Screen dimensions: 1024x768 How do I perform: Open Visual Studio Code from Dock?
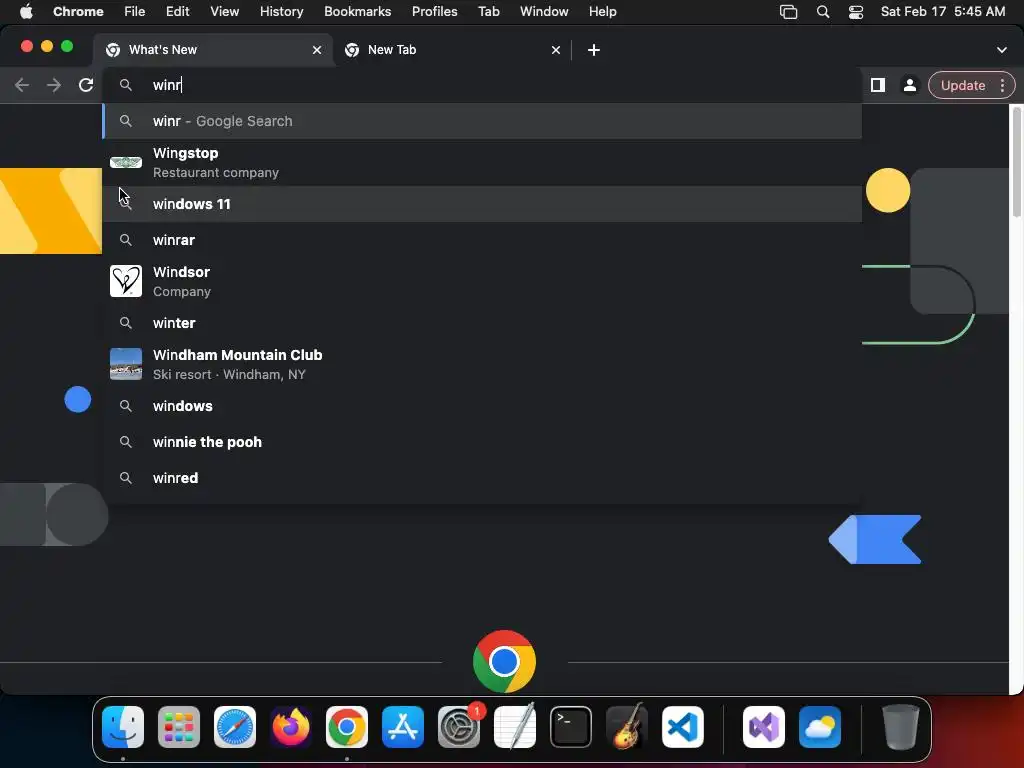(x=683, y=727)
